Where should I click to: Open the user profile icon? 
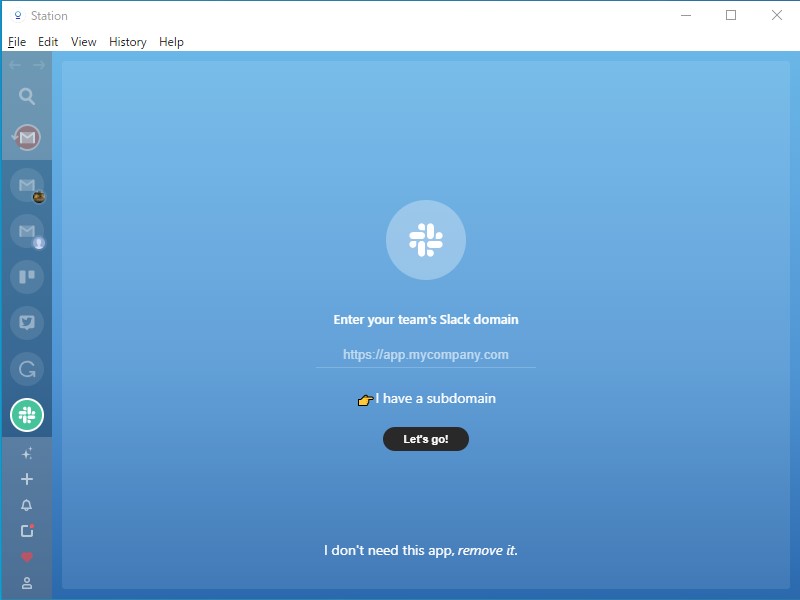[x=27, y=583]
